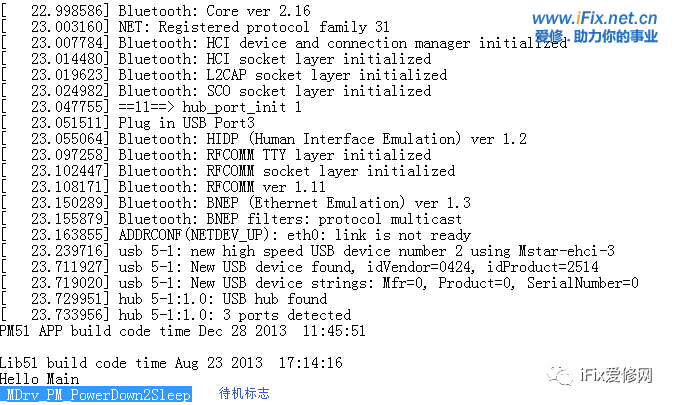Click the WeChat logo icon beside iFix爱修网
Viewport: 674px width, 405px height.
pos(562,377)
